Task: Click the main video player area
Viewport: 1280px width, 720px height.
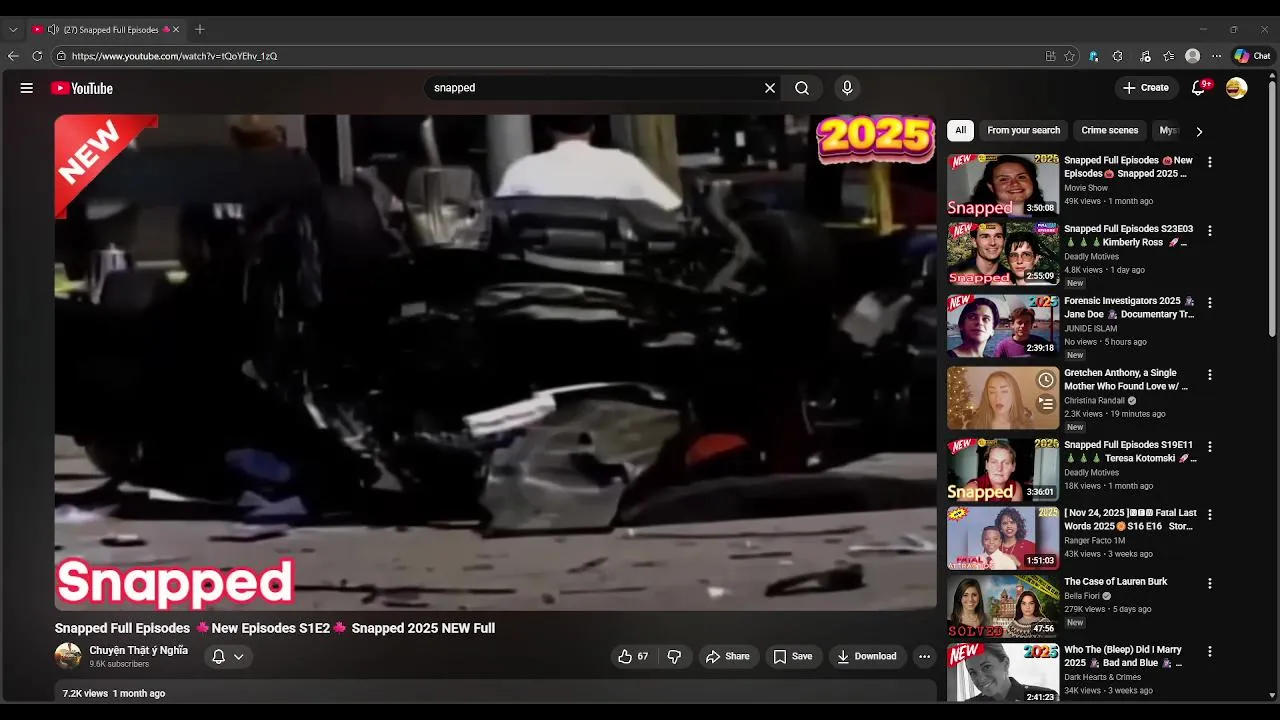Action: coord(495,362)
